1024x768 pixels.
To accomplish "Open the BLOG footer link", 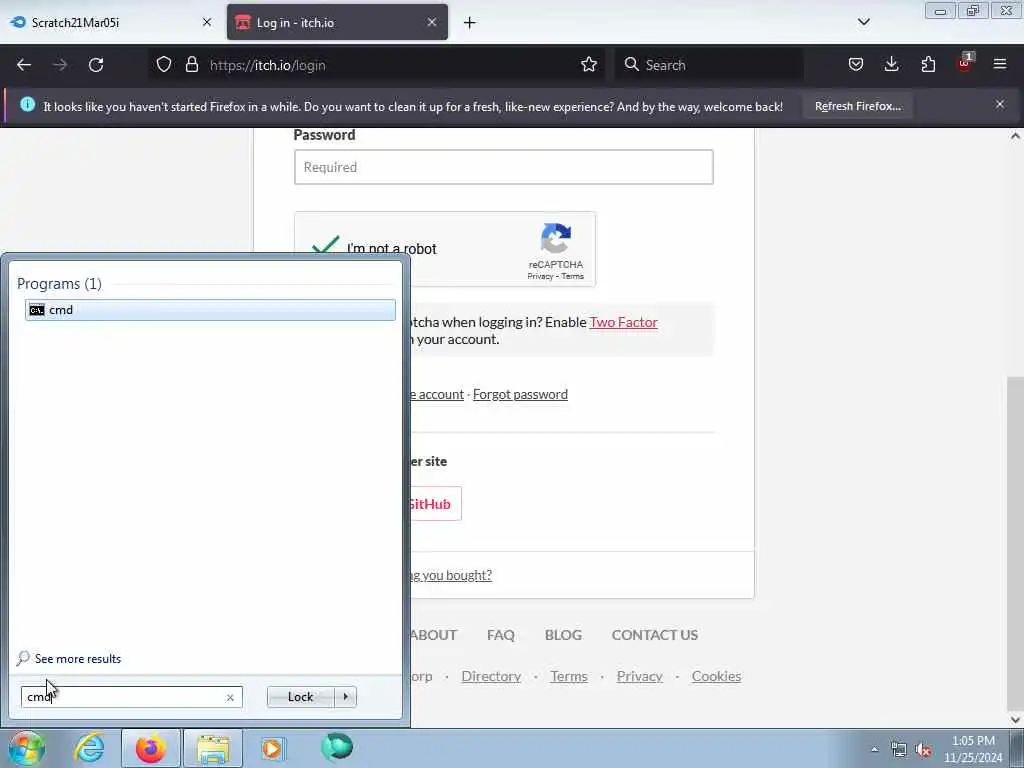I will [563, 635].
